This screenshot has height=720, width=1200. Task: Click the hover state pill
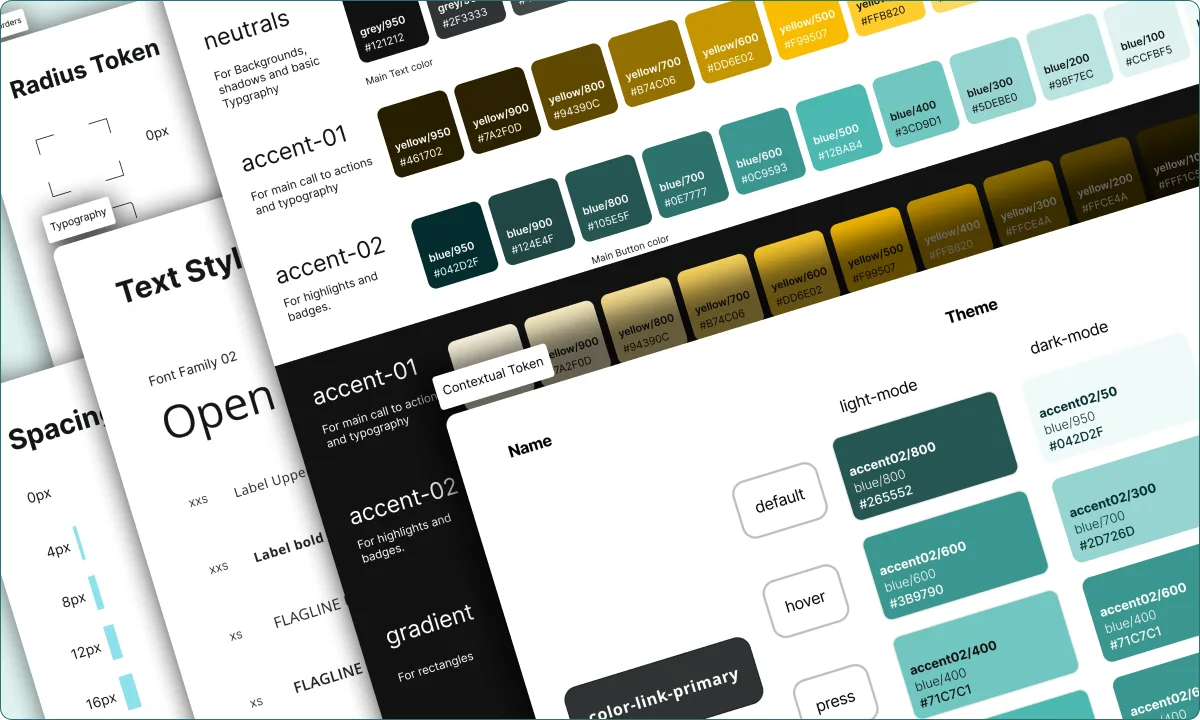807,599
